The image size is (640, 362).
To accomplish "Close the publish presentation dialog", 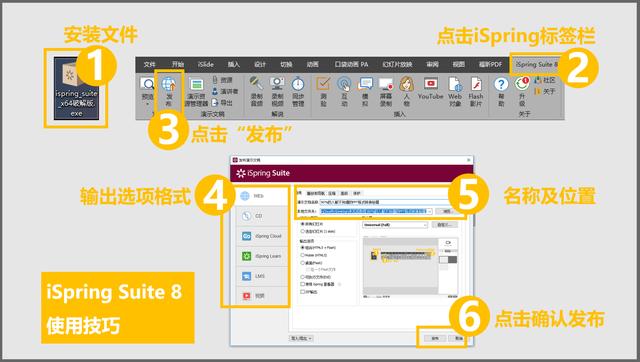I will point(469,160).
